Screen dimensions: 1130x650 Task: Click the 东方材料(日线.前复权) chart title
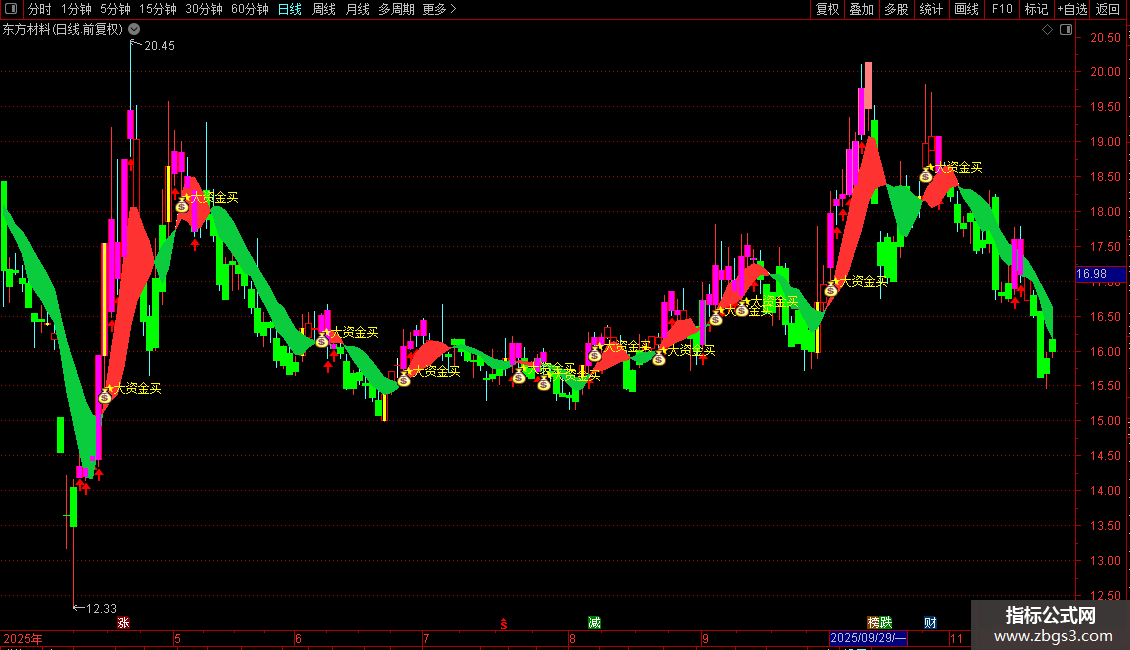[x=63, y=30]
